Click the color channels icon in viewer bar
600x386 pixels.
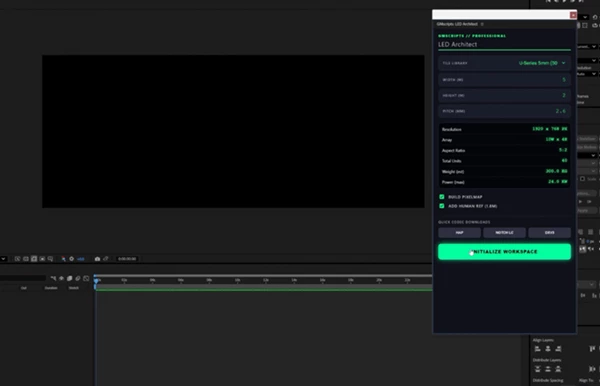[x=63, y=259]
